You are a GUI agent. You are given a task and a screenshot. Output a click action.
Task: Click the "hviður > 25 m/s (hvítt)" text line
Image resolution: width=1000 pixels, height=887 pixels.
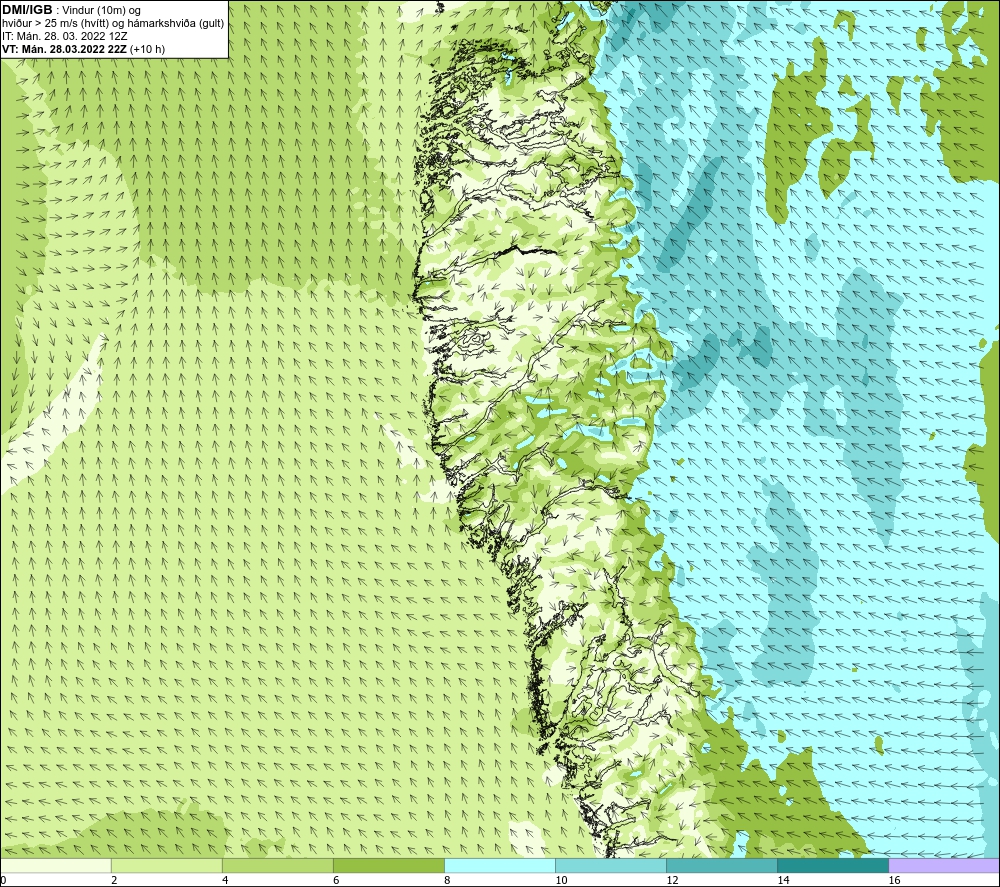point(55,24)
